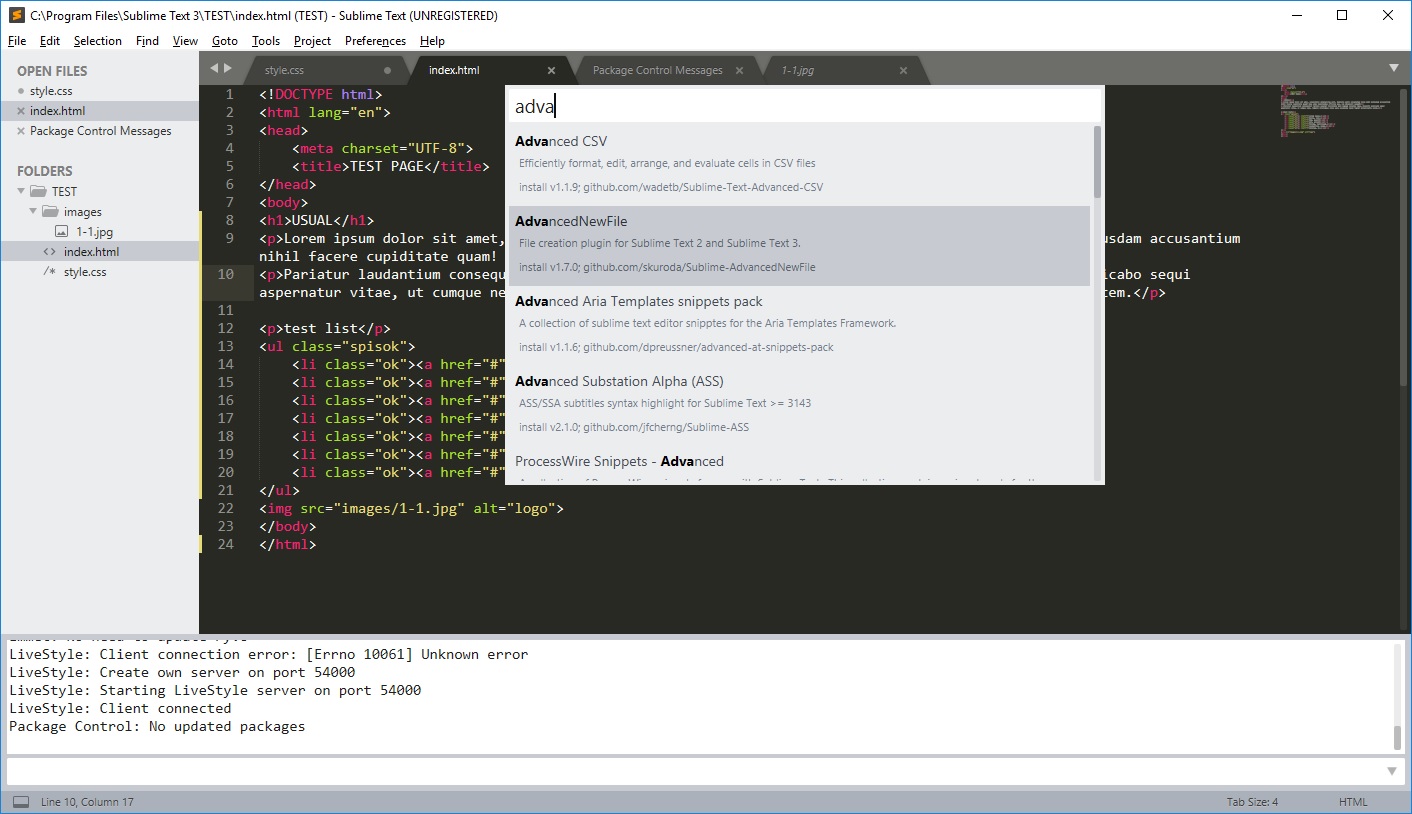This screenshot has width=1412, height=814.
Task: Click the unsaved-changes dot on style.css tab
Action: (x=388, y=70)
